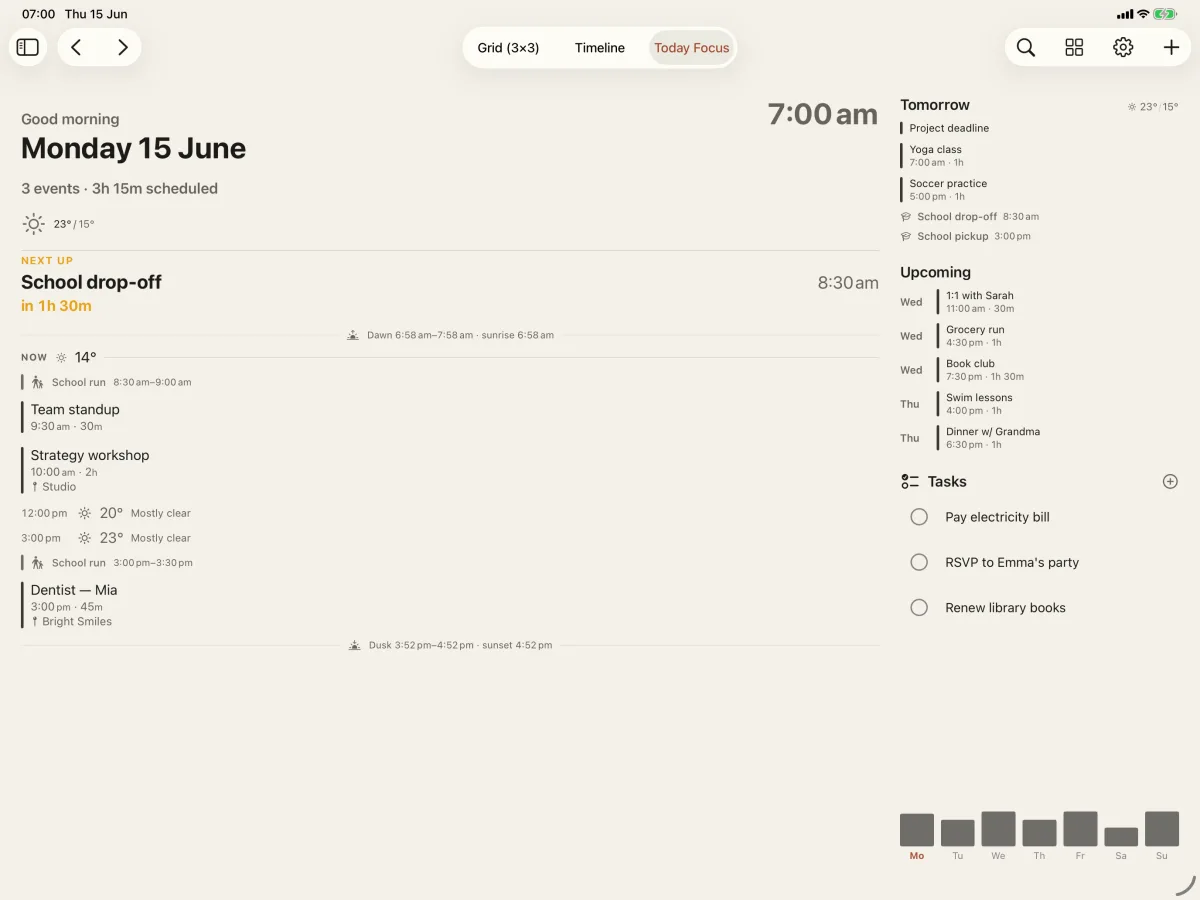The width and height of the screenshot is (1200, 900).
Task: Open Book club upcoming event
Action: tap(985, 370)
